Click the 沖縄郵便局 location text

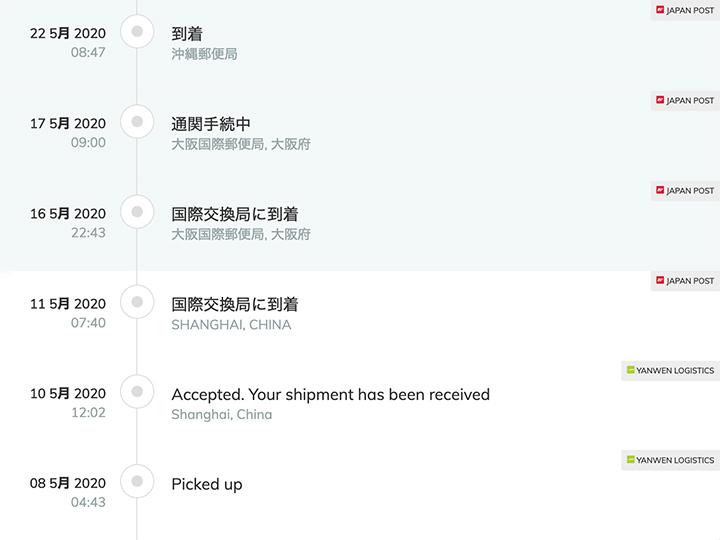coord(204,54)
